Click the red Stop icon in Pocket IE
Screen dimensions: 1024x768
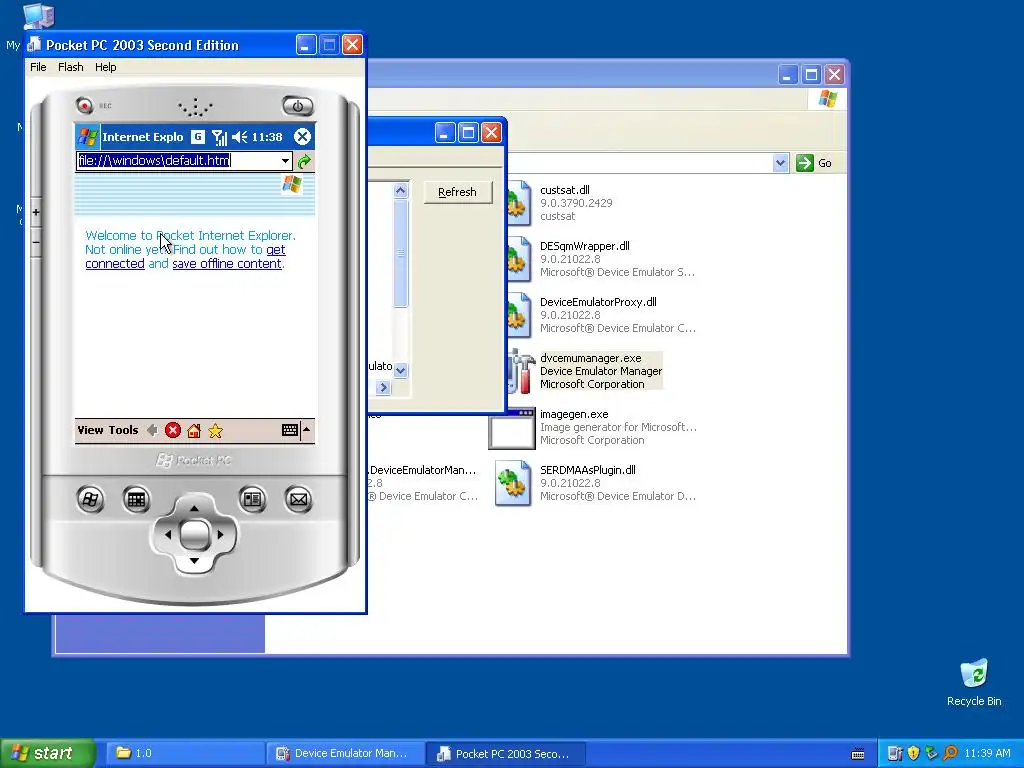coord(172,430)
